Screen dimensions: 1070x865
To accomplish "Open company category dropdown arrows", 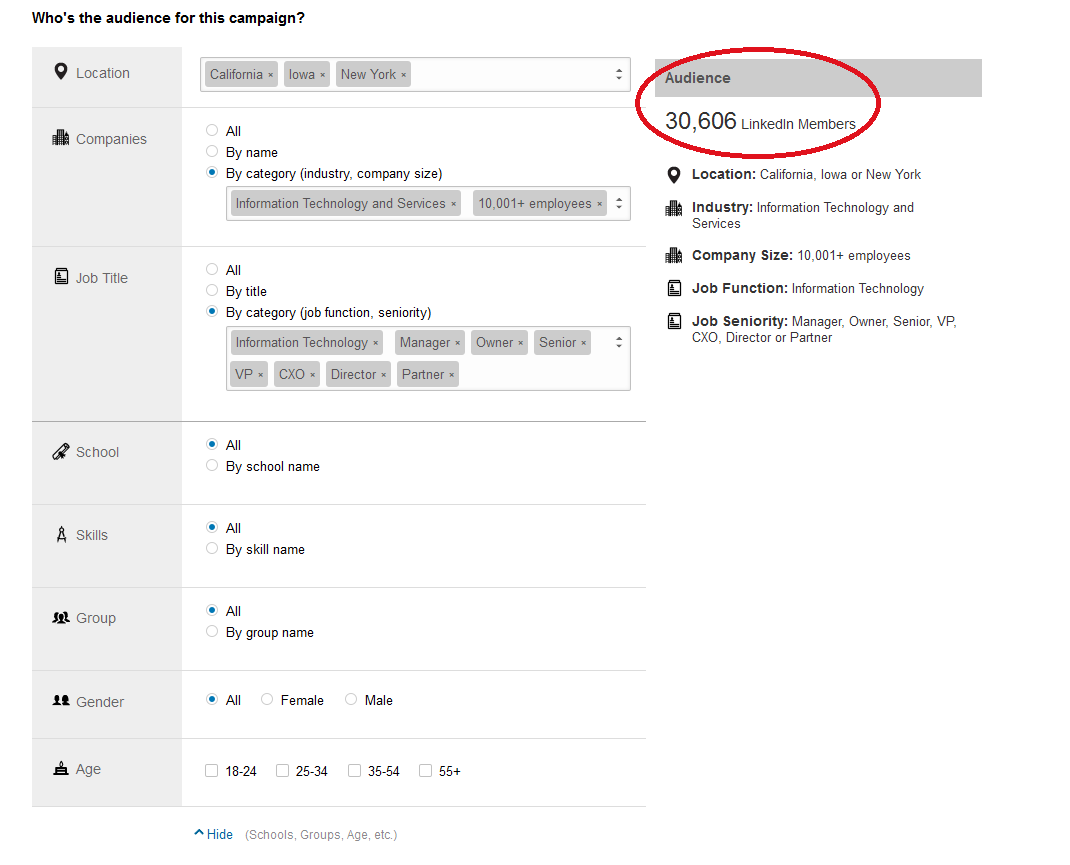I will 619,203.
